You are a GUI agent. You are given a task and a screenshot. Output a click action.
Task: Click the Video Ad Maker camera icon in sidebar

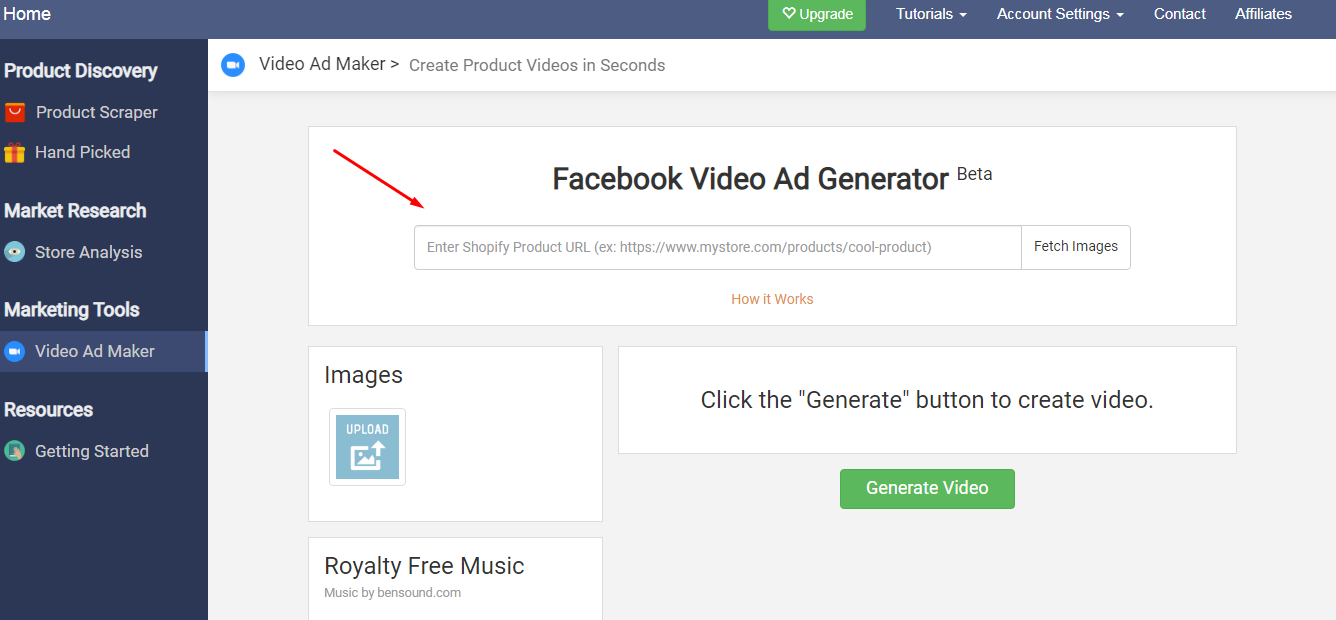(x=14, y=351)
